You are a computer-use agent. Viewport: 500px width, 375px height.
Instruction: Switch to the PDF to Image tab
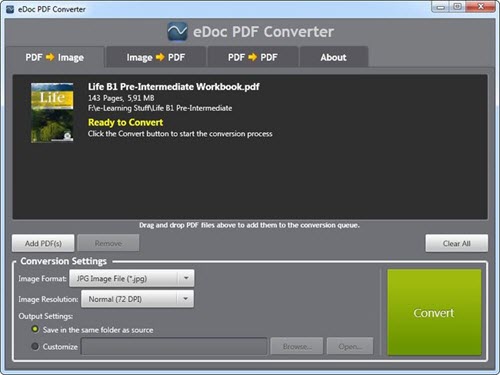55,57
